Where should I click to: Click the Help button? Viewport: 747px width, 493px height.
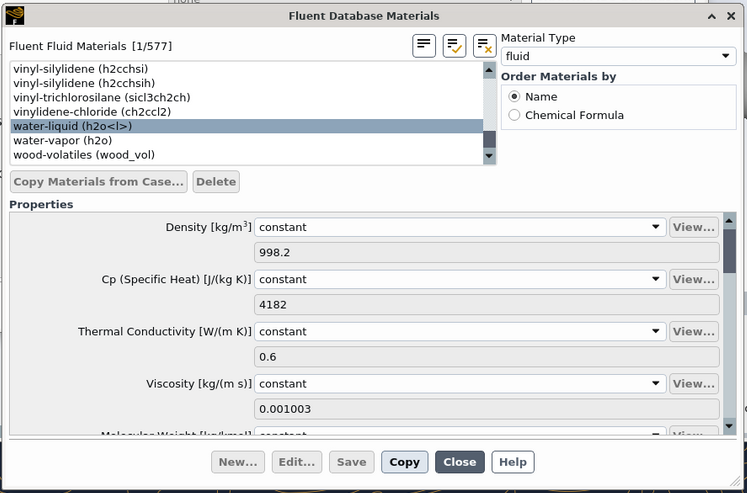[512, 462]
